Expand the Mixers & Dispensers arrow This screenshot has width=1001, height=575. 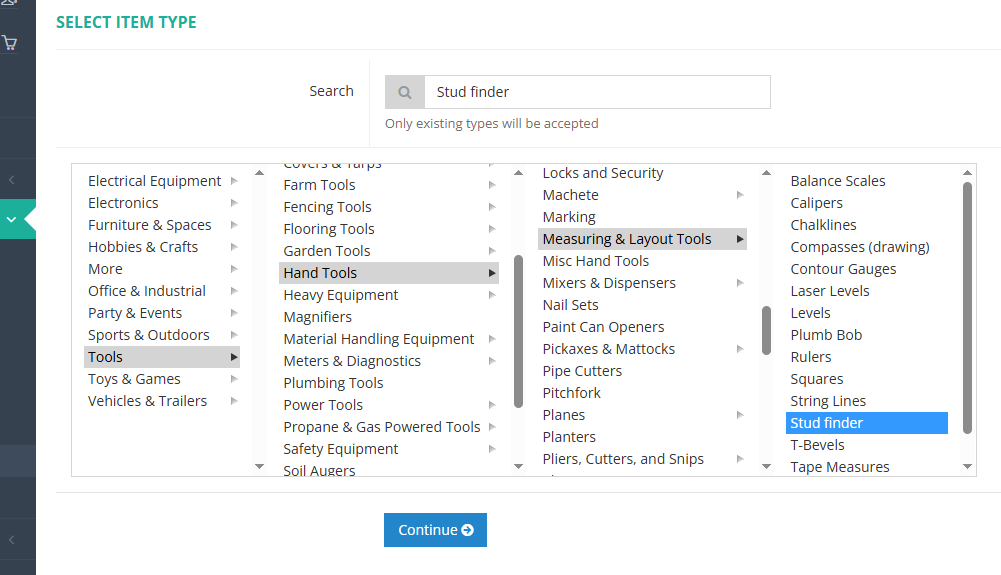click(x=740, y=283)
